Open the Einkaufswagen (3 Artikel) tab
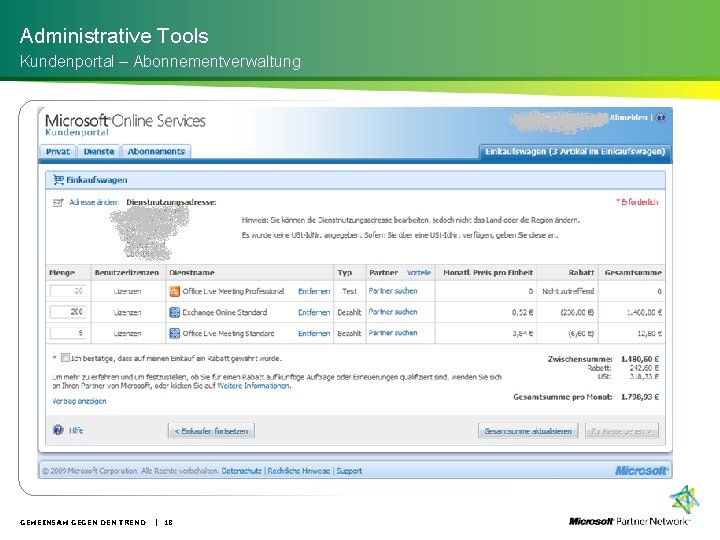Viewport: 720px width, 540px height. tap(575, 152)
